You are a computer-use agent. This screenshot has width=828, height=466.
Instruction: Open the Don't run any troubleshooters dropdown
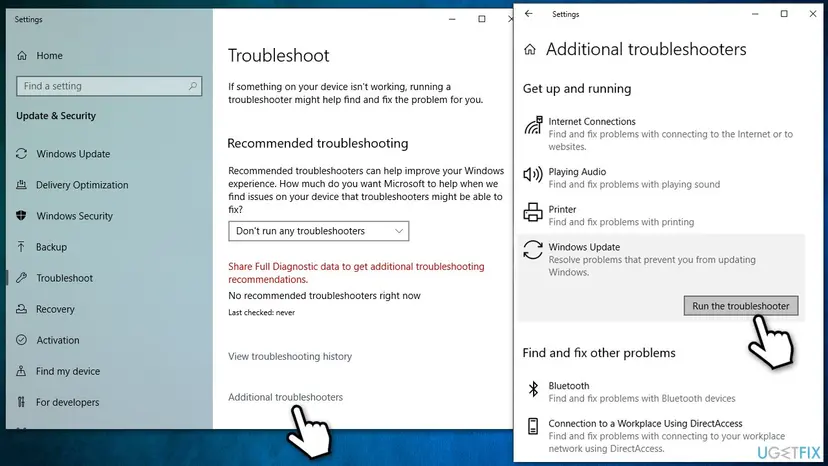click(318, 231)
